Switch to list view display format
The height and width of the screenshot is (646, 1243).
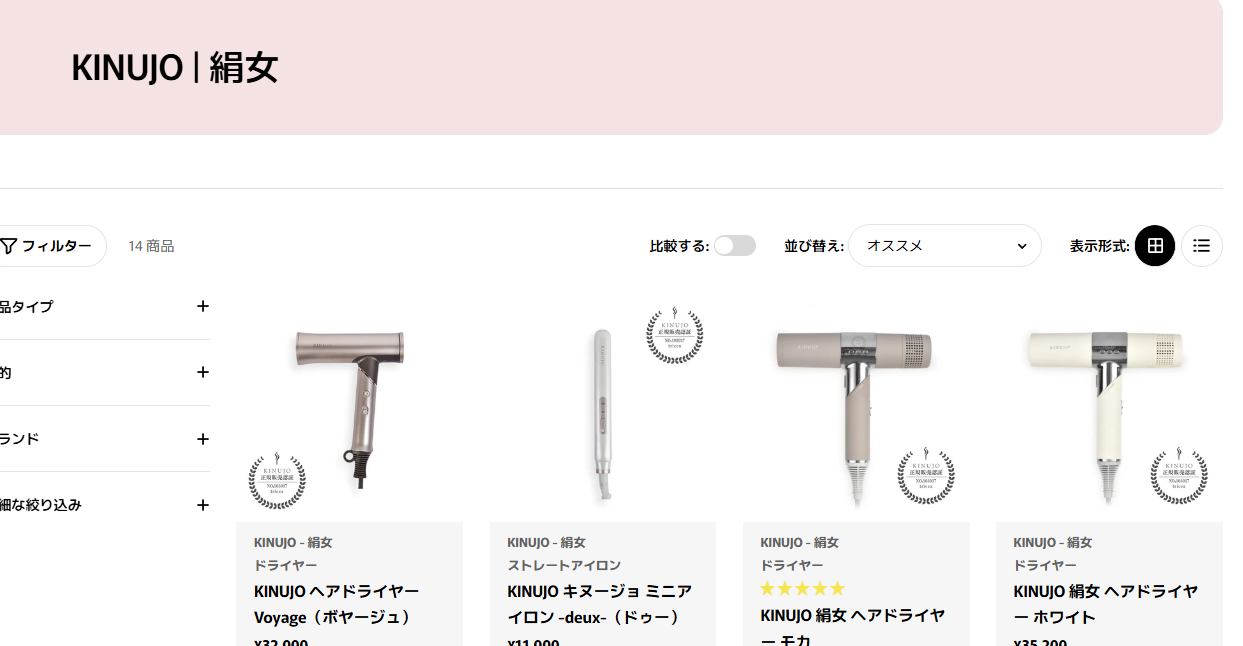pos(1202,246)
